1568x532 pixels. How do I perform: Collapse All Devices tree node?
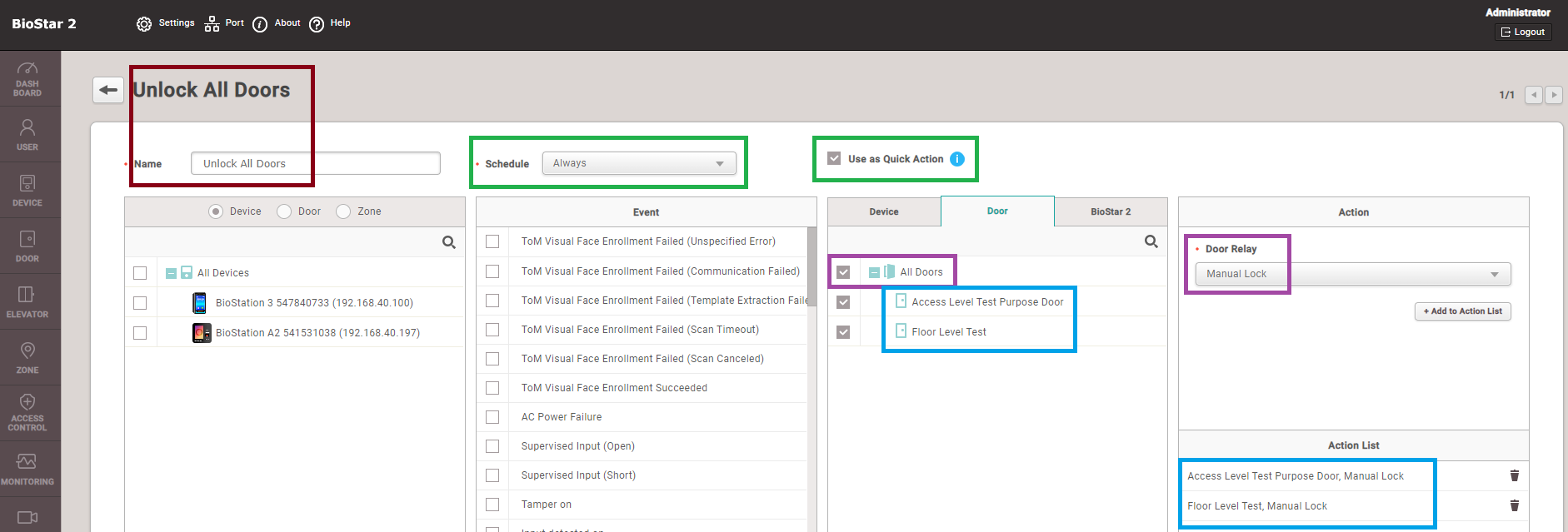tap(171, 273)
